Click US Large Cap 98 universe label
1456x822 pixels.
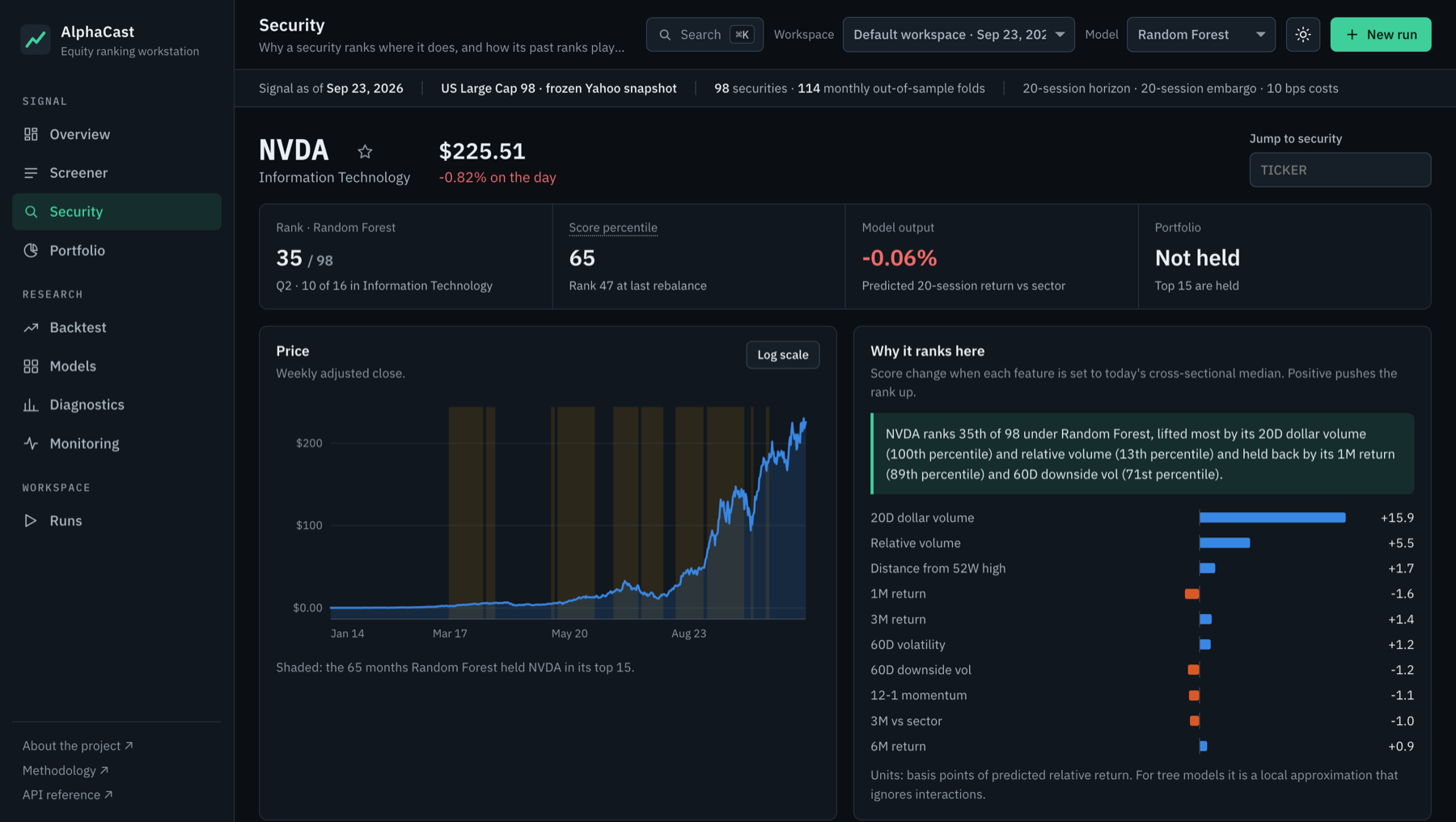pos(558,88)
